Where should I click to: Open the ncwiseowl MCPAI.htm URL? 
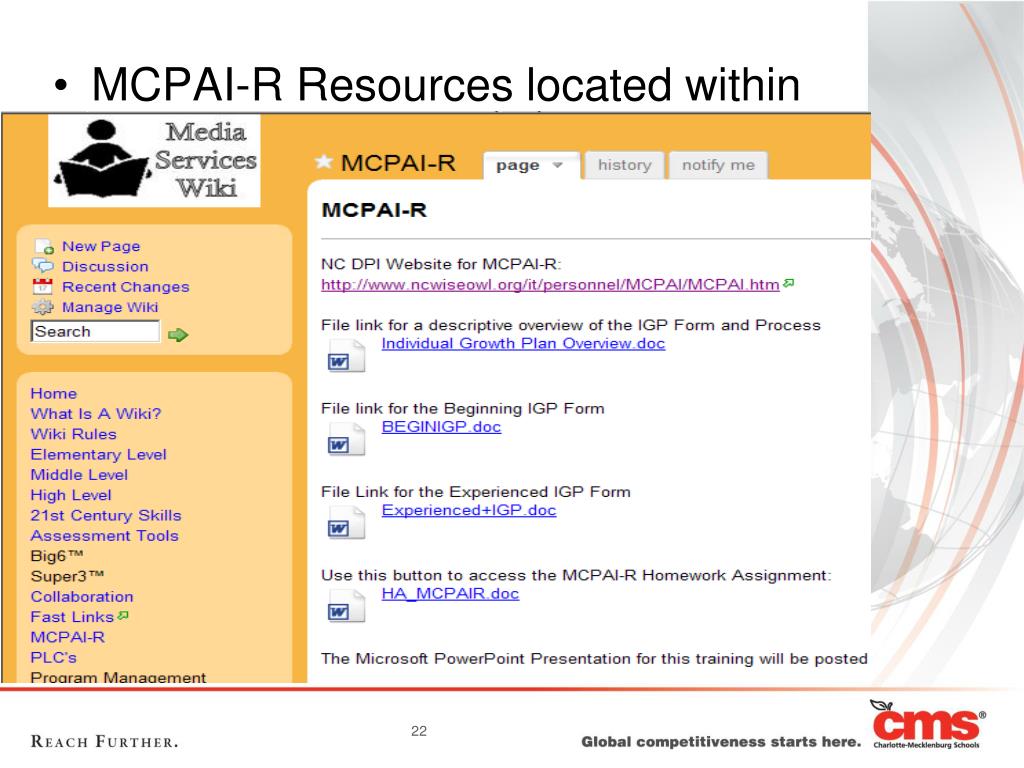(550, 285)
